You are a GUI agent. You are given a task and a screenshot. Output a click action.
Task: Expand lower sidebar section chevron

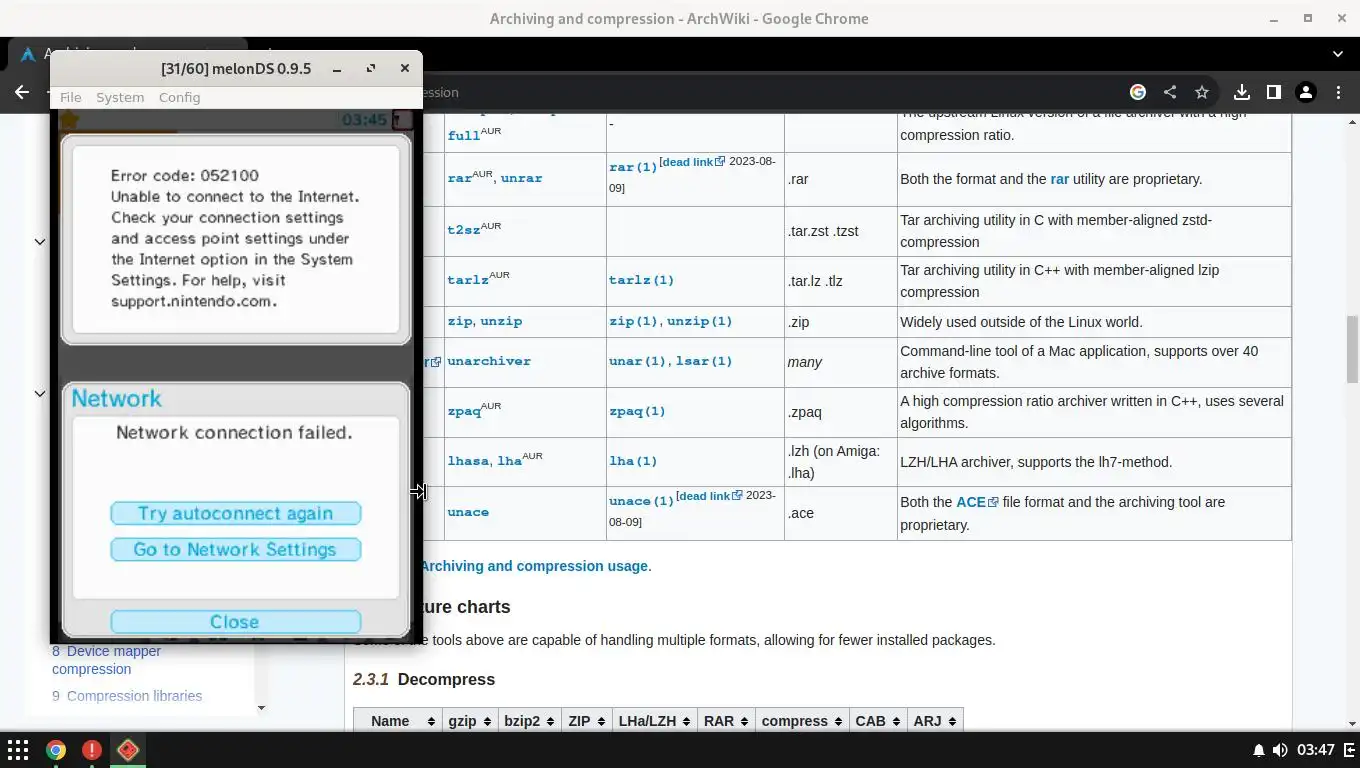pyautogui.click(x=40, y=393)
